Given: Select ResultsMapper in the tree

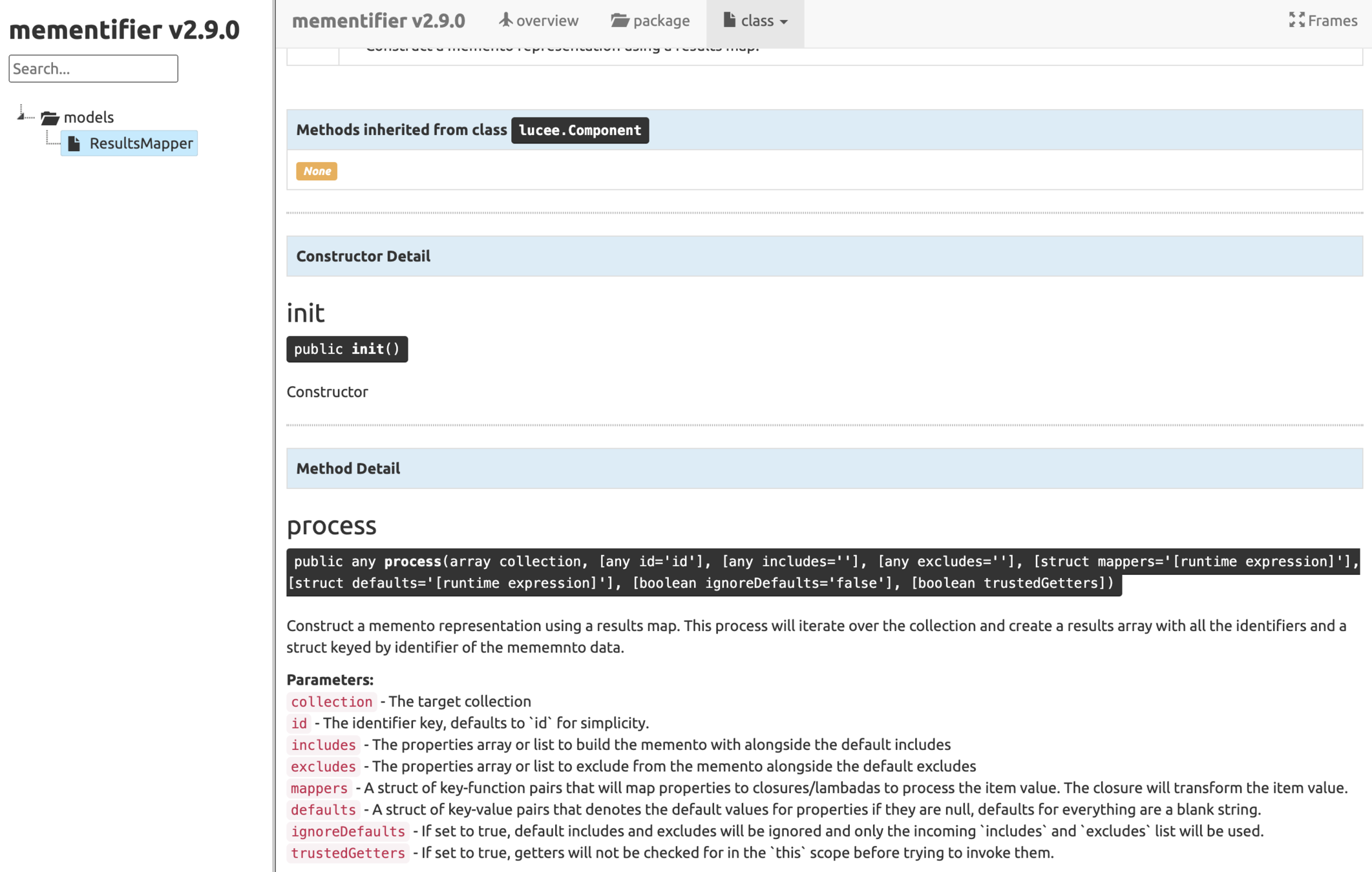Looking at the screenshot, I should pos(141,143).
